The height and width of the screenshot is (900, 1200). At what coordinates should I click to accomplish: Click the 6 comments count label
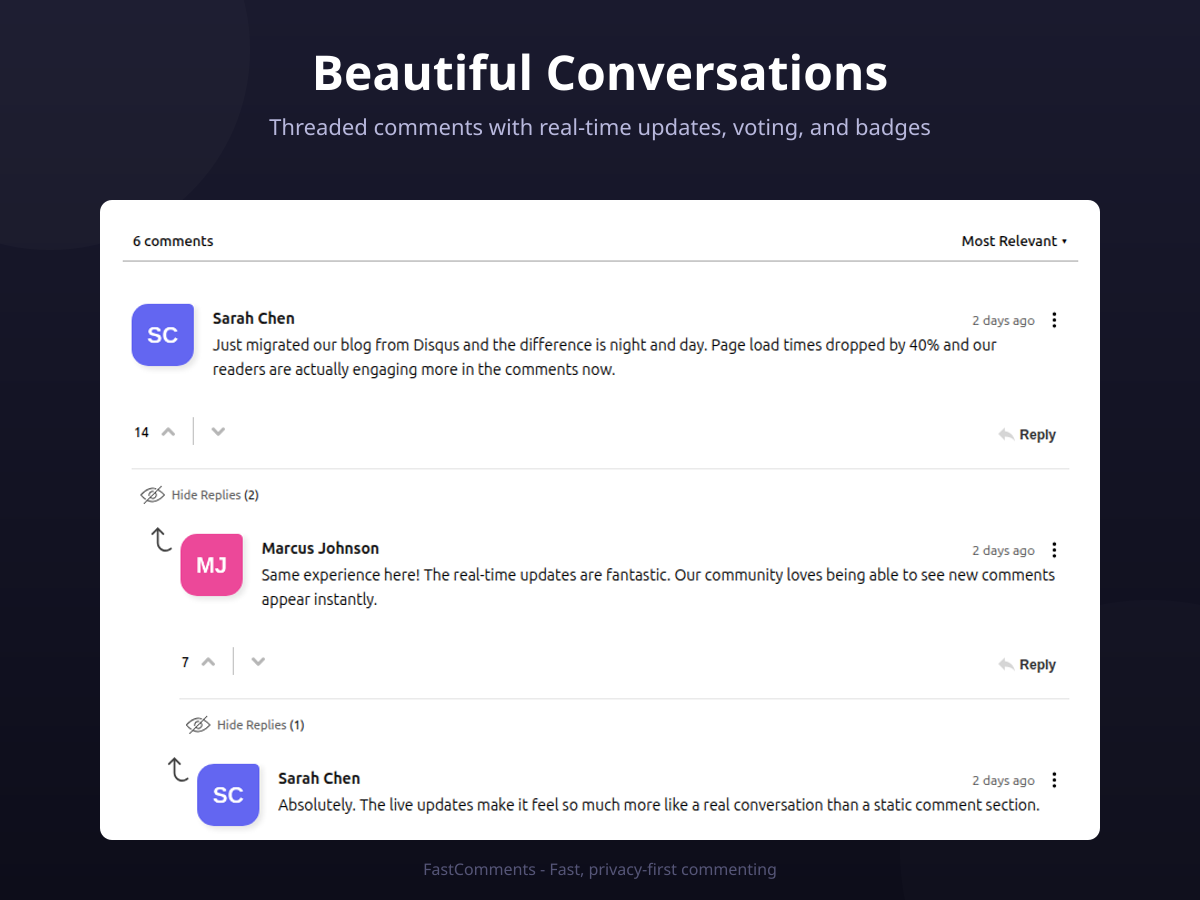[173, 241]
